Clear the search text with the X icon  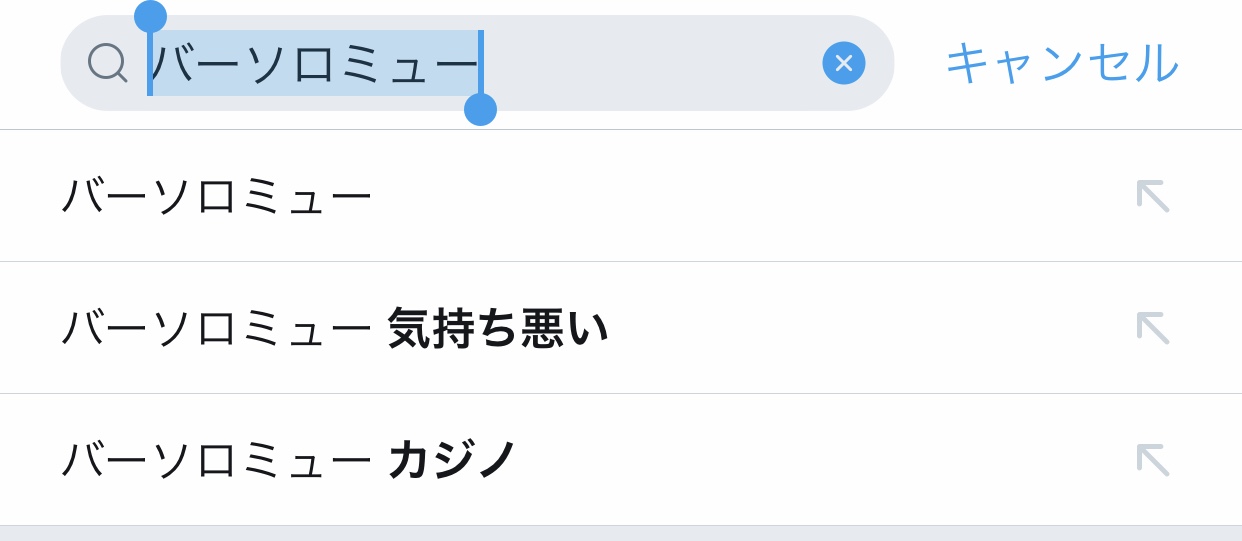pyautogui.click(x=843, y=63)
